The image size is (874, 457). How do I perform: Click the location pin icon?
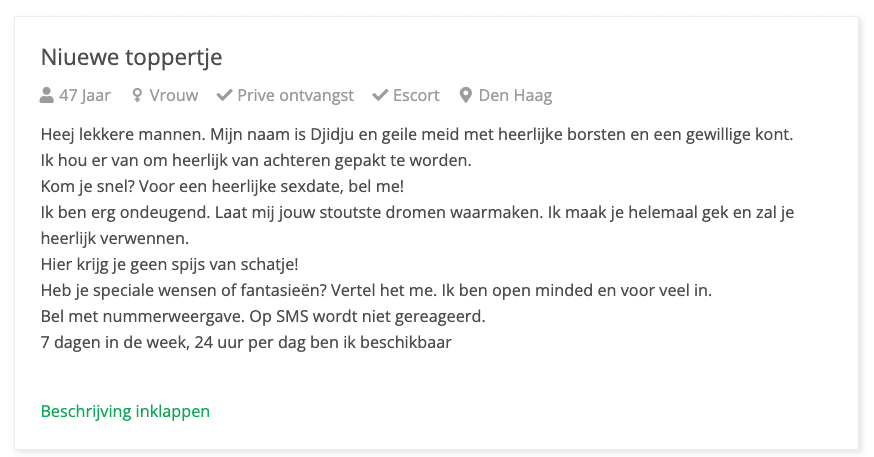[465, 95]
